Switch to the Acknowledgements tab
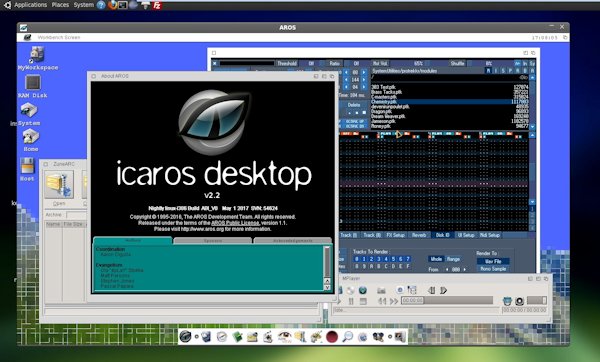The height and width of the screenshot is (362, 600). click(x=292, y=241)
